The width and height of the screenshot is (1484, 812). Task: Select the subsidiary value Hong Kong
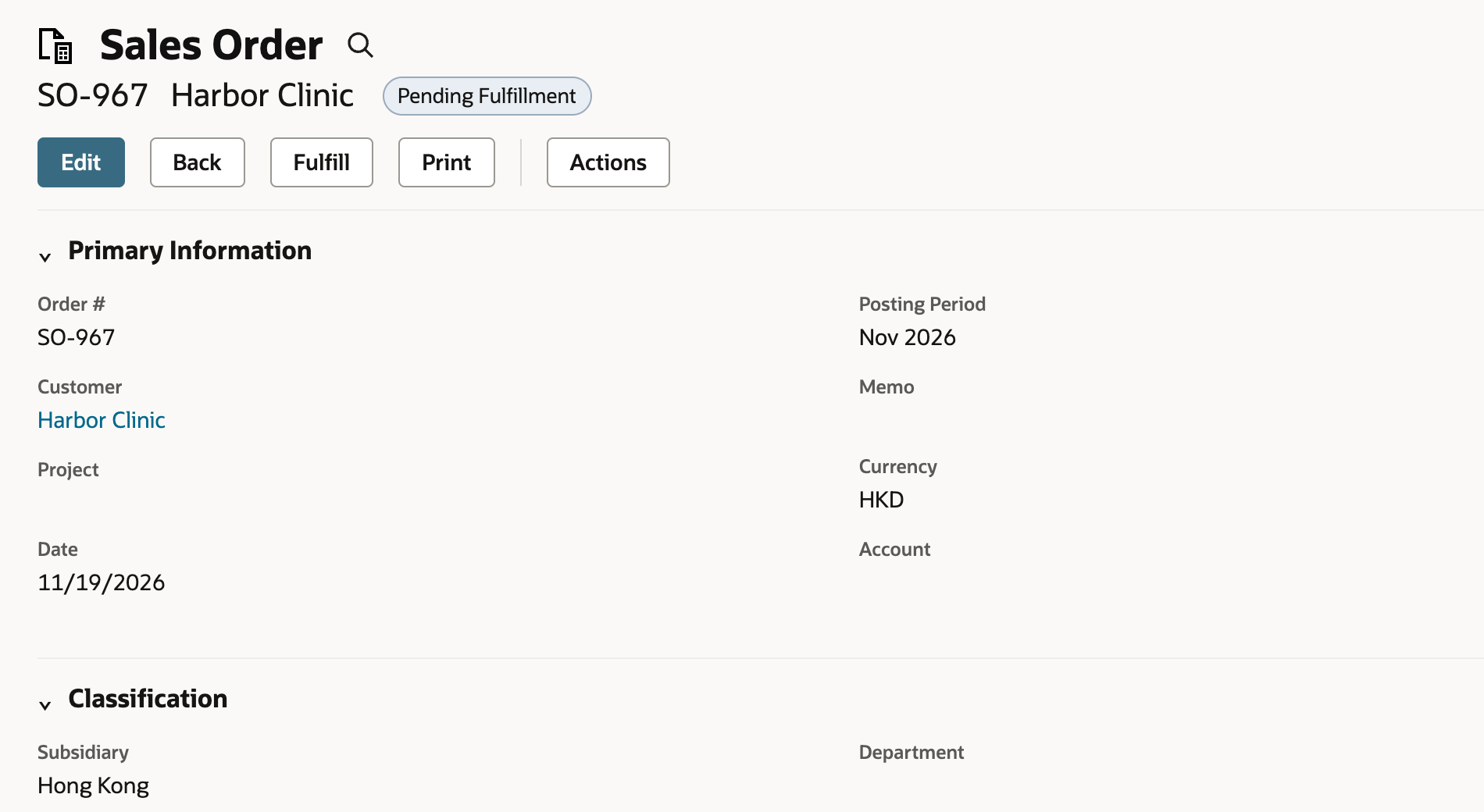pos(94,785)
